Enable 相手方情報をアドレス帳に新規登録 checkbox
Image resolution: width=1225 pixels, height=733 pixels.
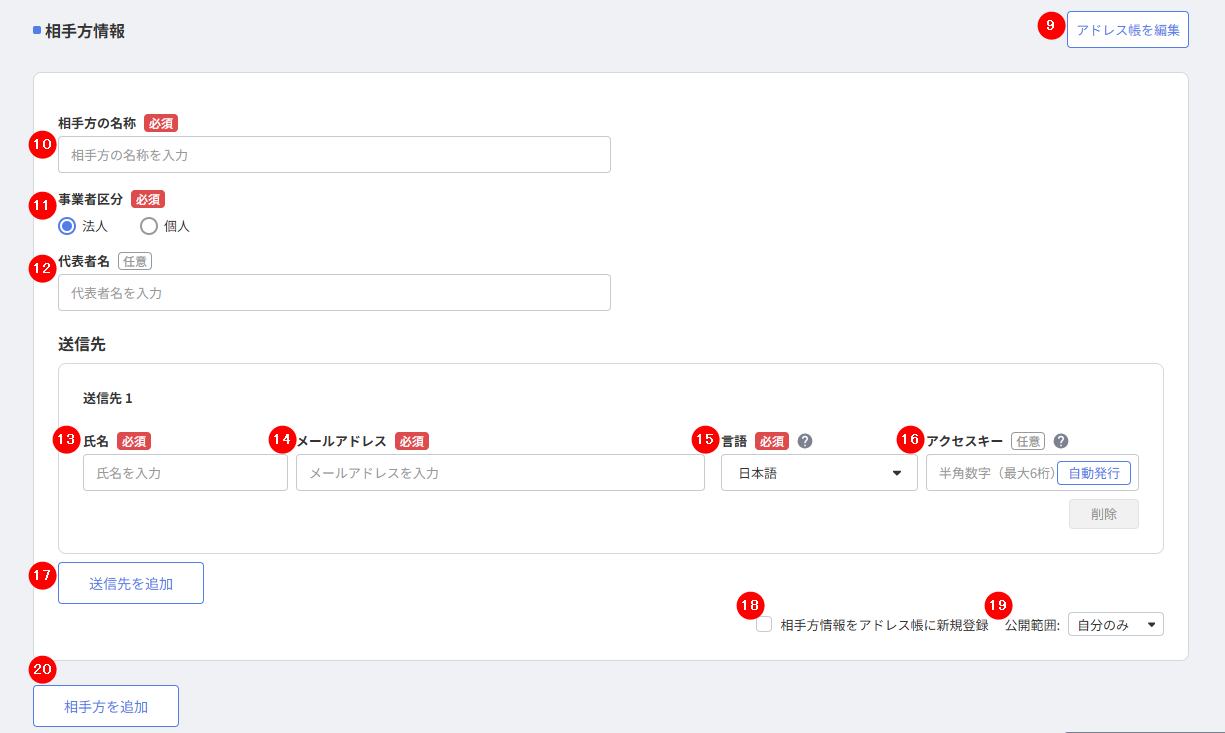[764, 625]
